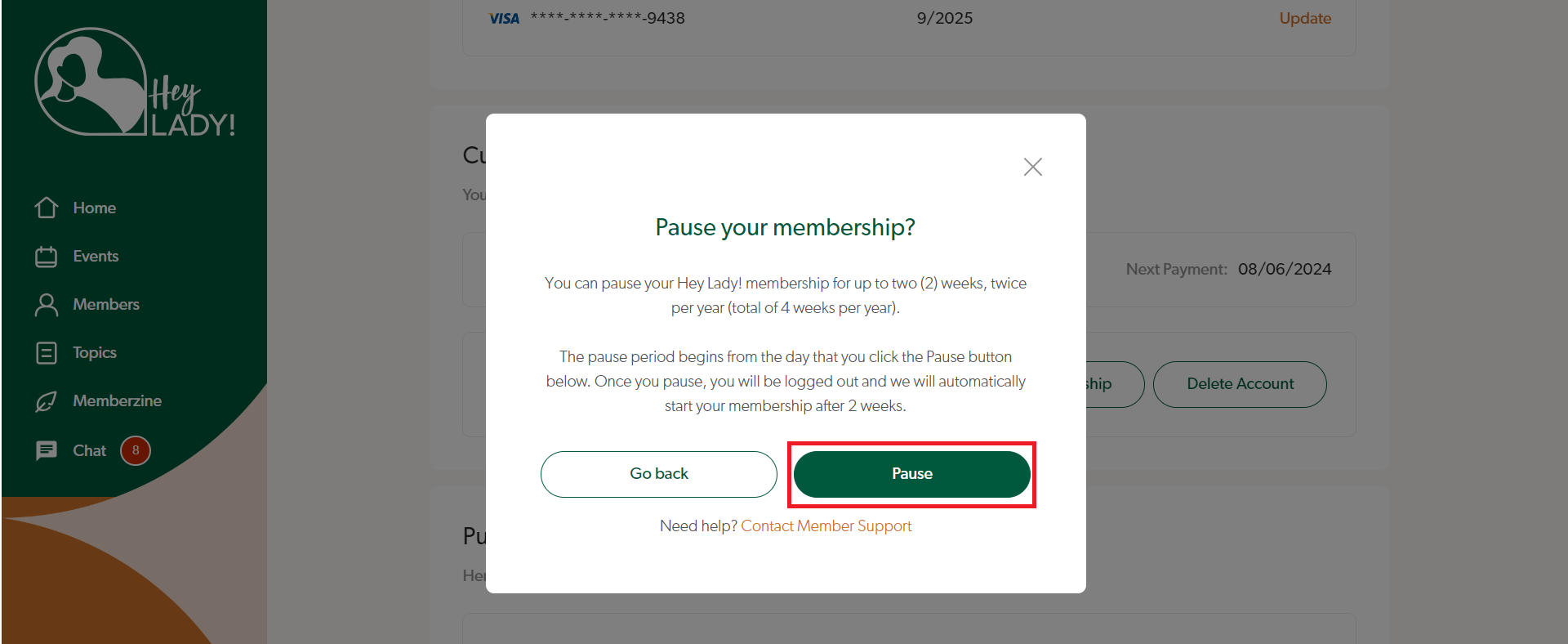Click the chat unread count badge
Image resolution: width=1568 pixels, height=644 pixels.
coord(136,450)
